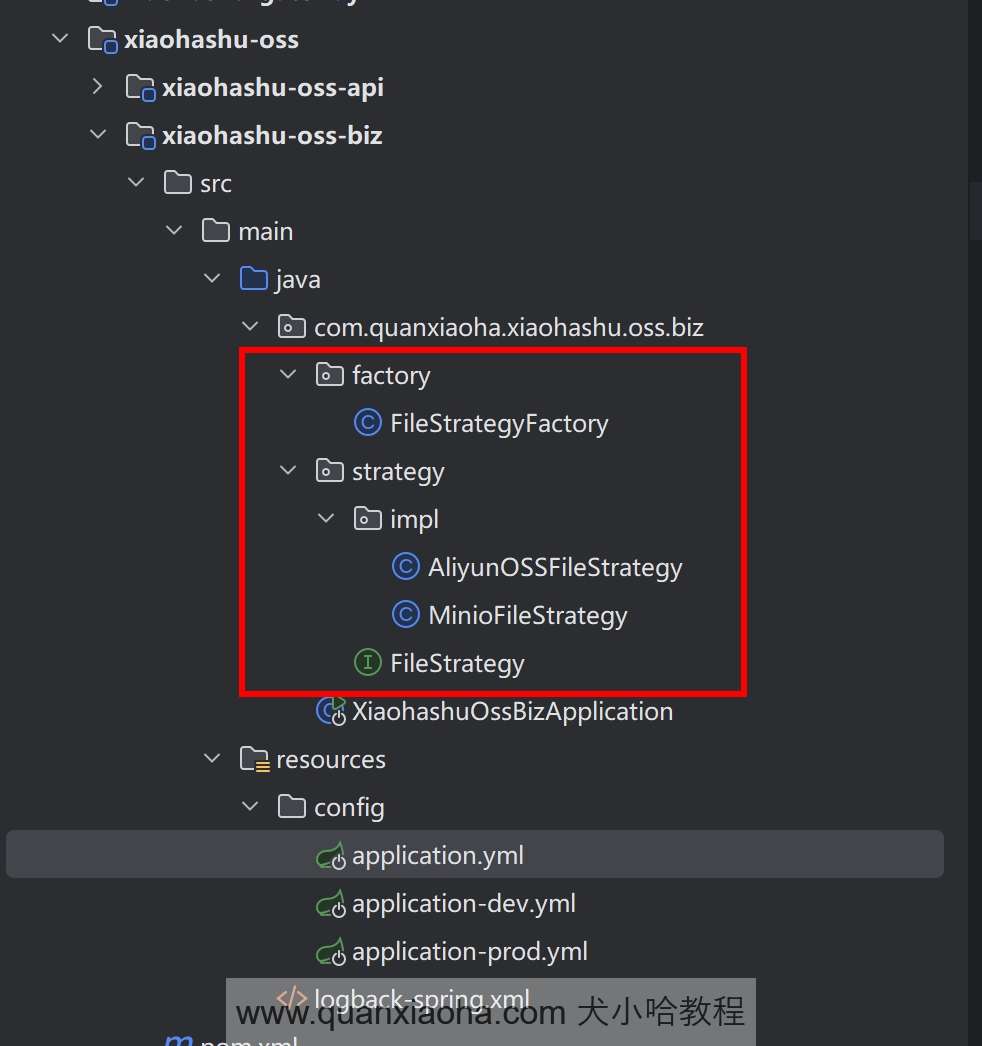982x1046 pixels.
Task: Click the FileStrategy interface icon
Action: point(367,662)
